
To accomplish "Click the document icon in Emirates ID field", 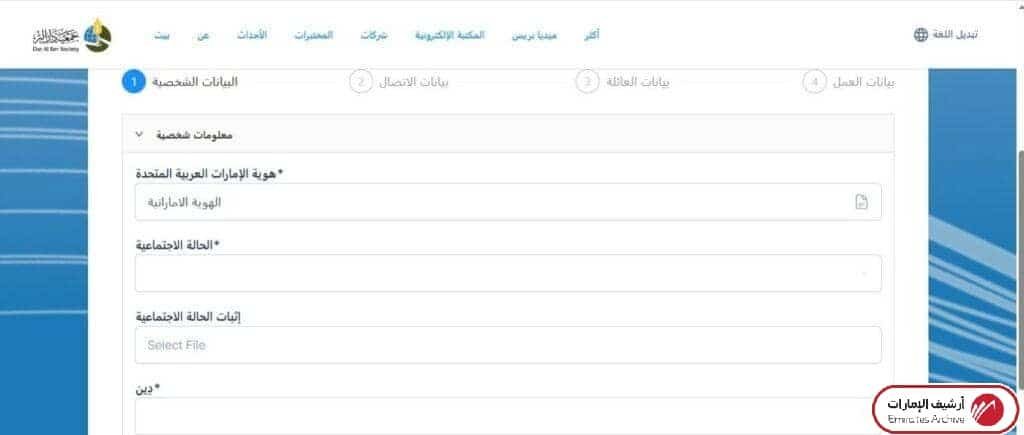I will click(x=861, y=202).
